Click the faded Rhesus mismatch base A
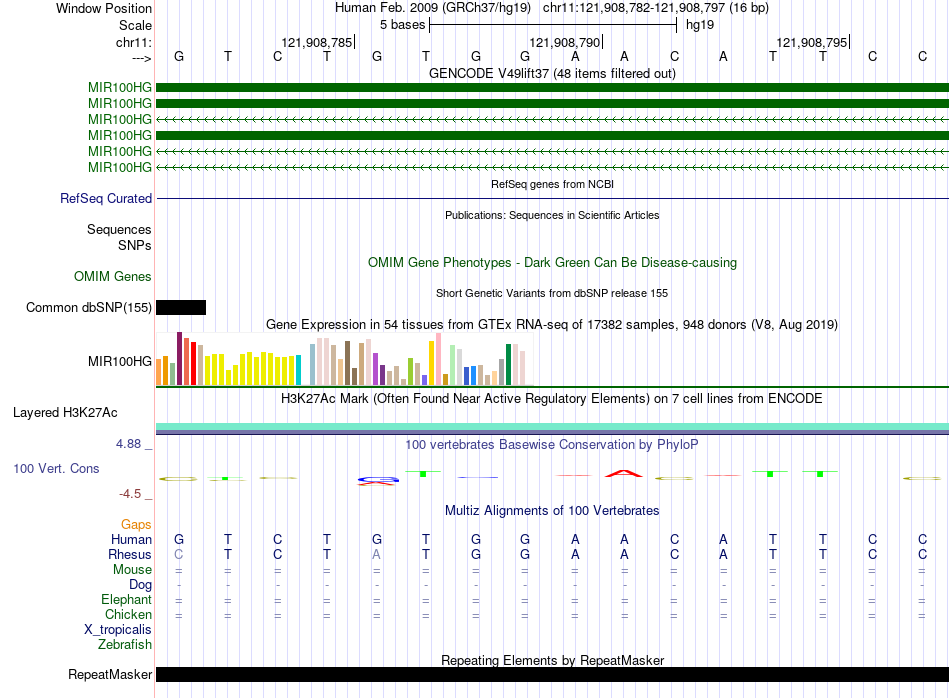 coord(376,554)
